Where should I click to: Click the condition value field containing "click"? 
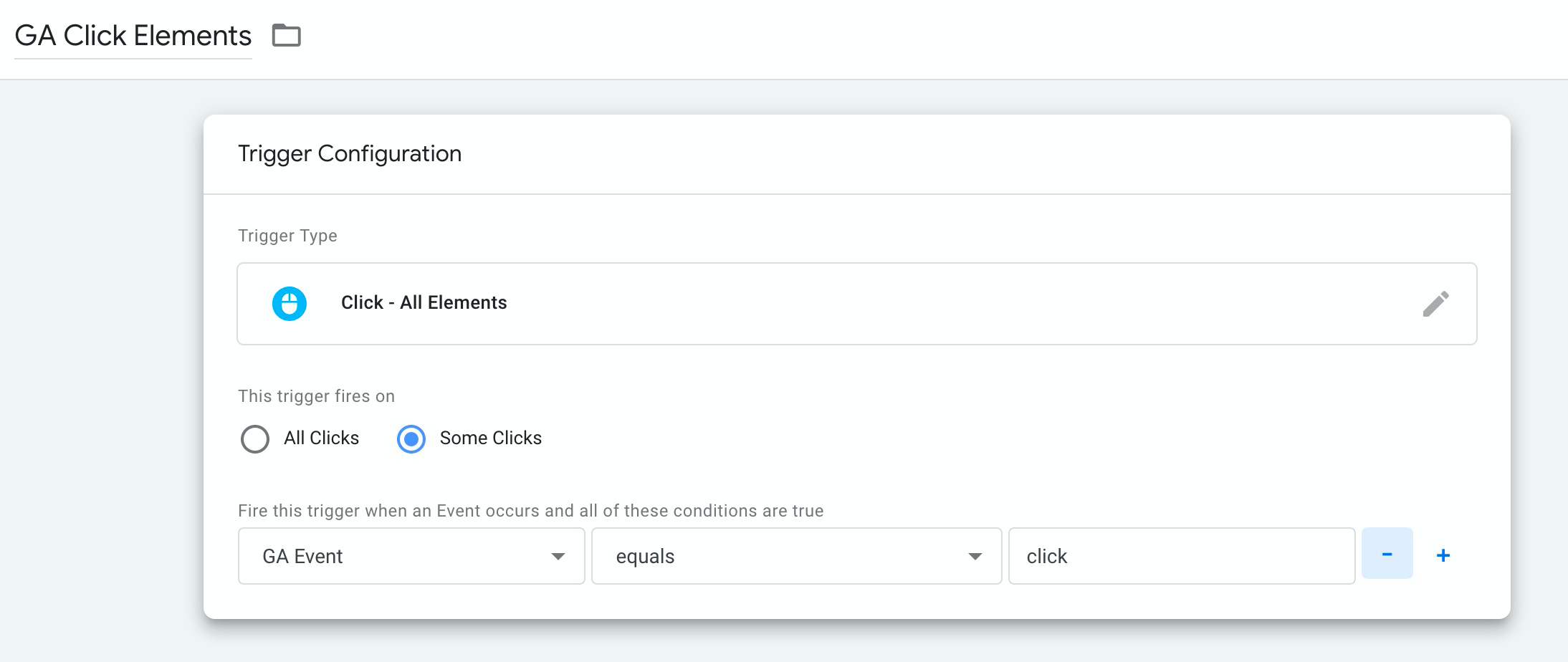pyautogui.click(x=1181, y=556)
